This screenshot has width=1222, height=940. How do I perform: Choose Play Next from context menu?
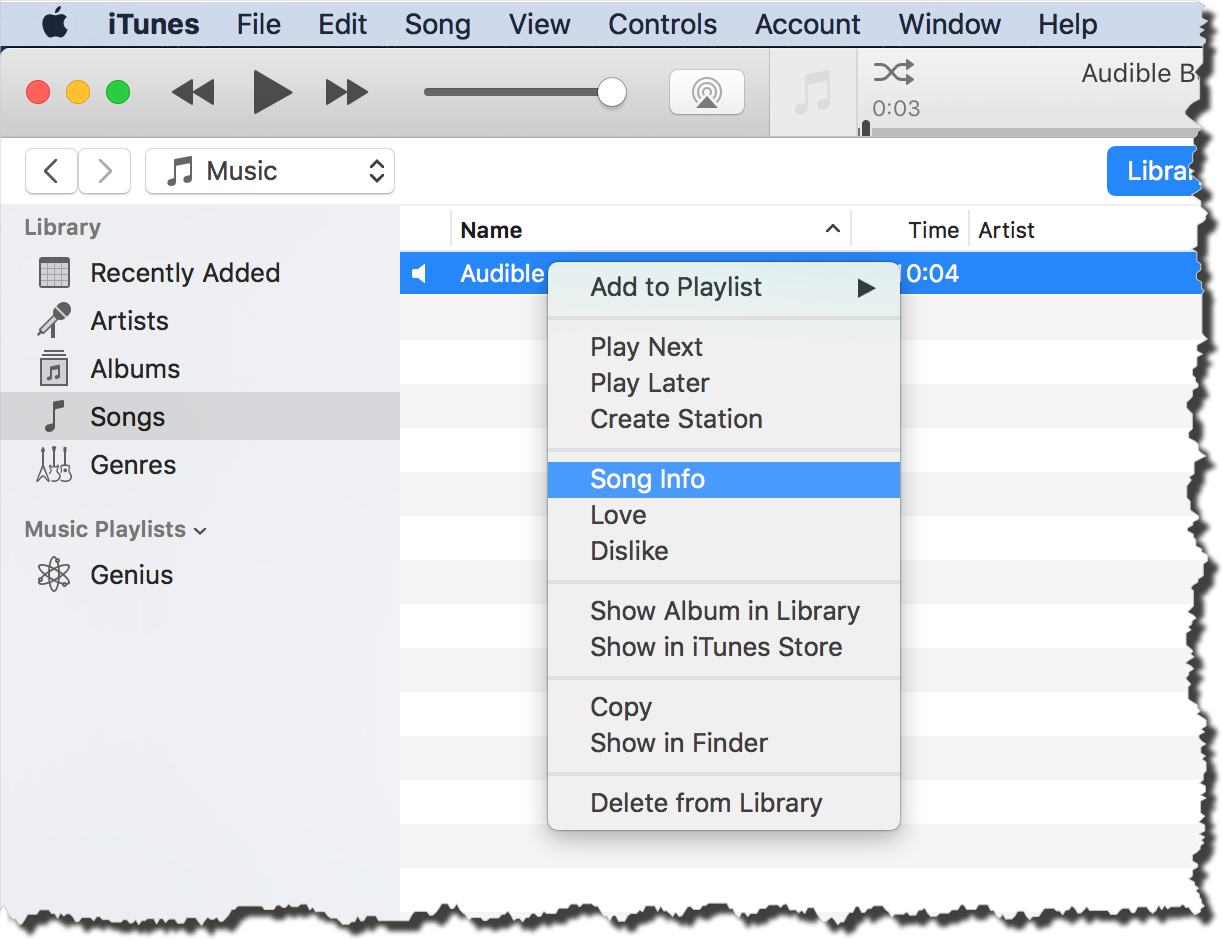724,347
